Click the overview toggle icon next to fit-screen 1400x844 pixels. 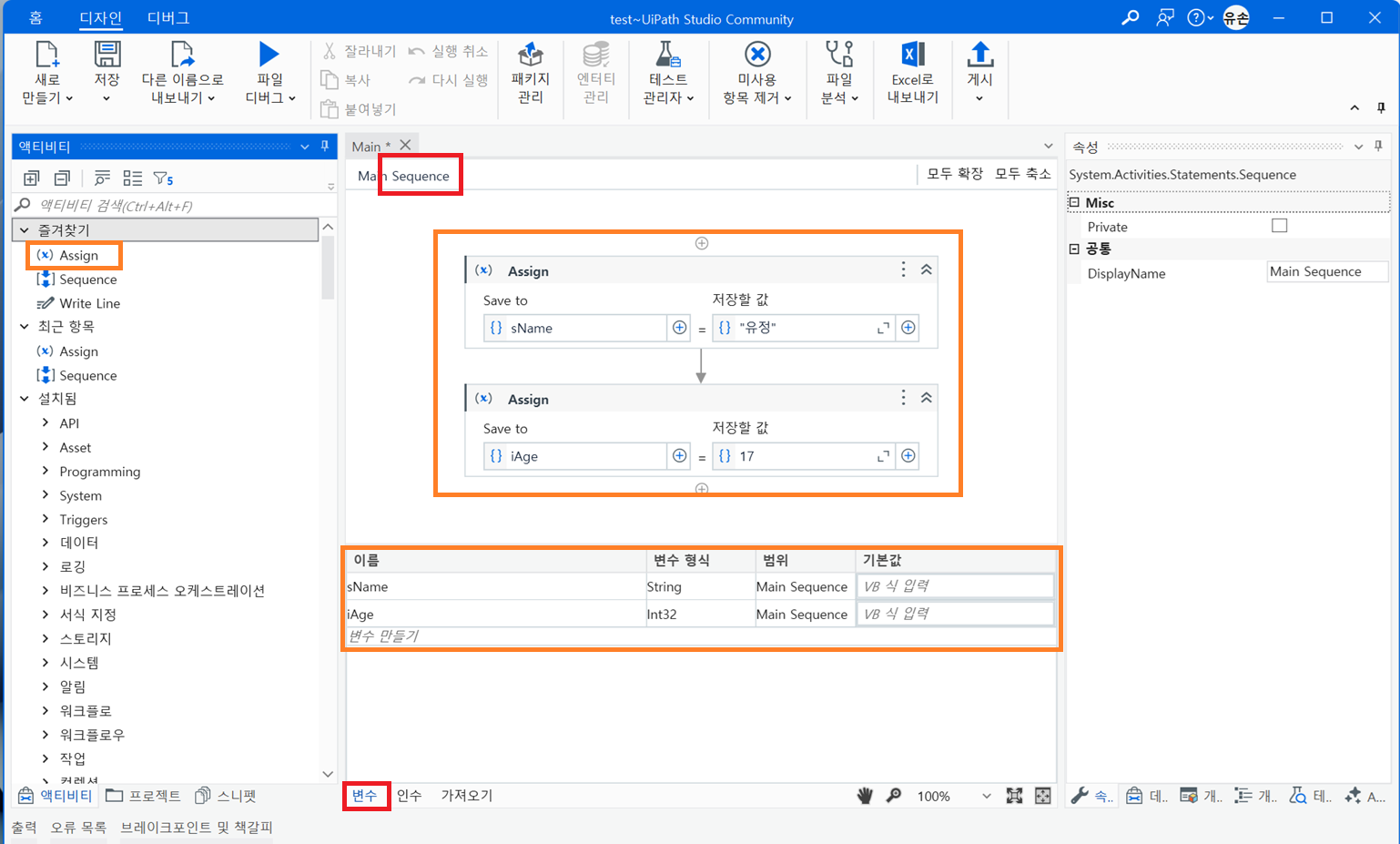click(x=1043, y=796)
